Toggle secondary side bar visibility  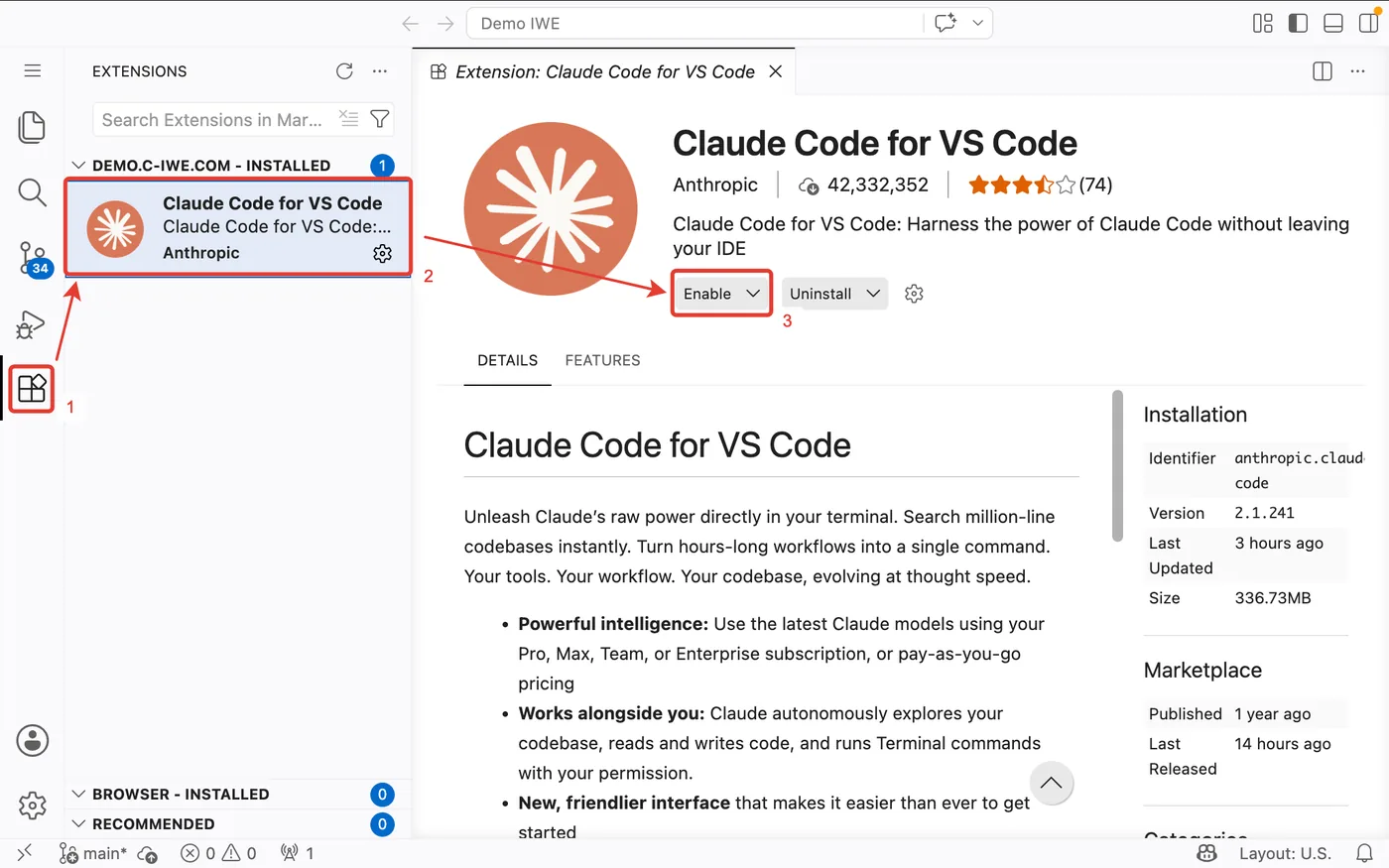tap(1368, 23)
